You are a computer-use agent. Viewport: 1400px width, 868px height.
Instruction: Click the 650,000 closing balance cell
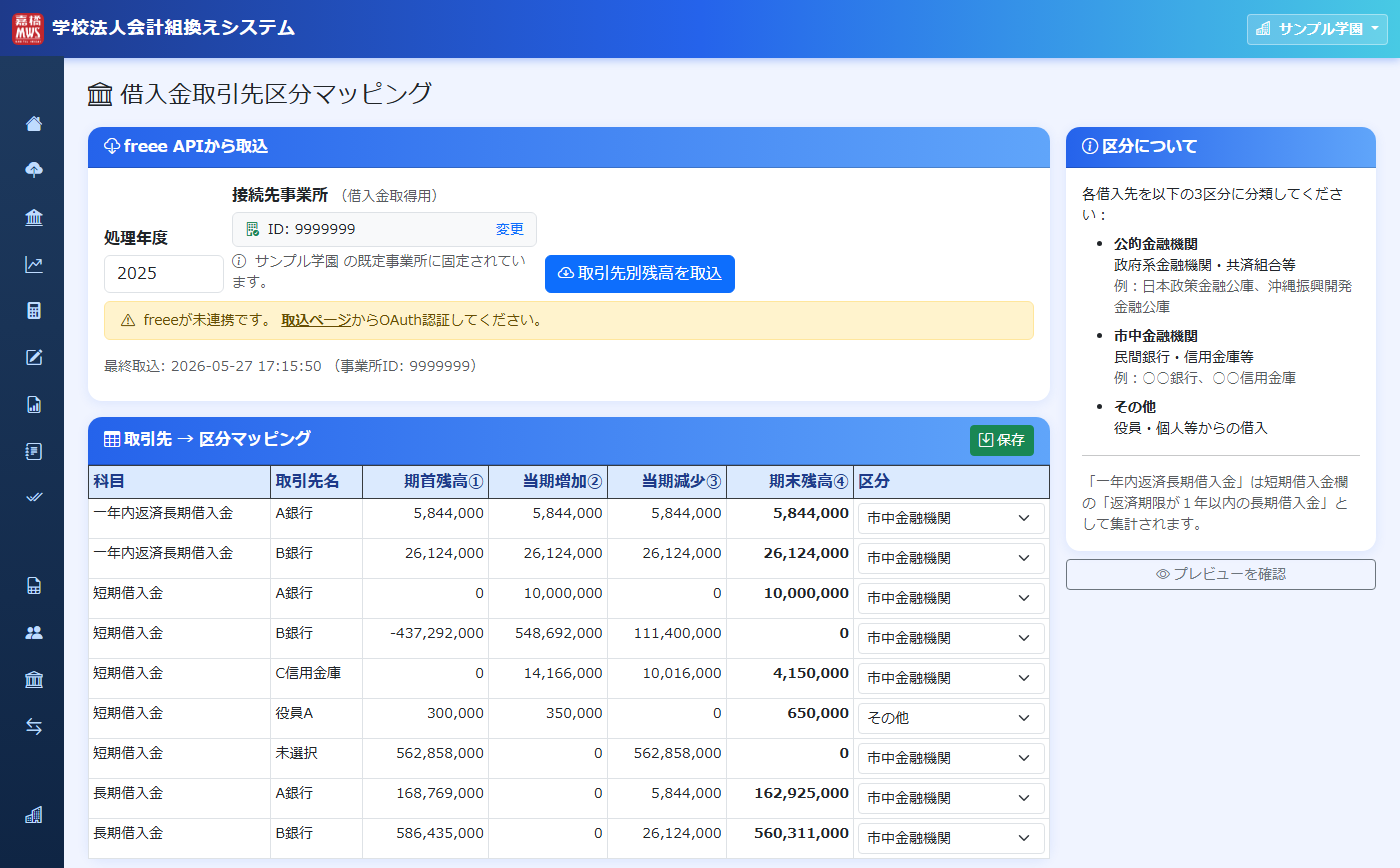(x=790, y=718)
